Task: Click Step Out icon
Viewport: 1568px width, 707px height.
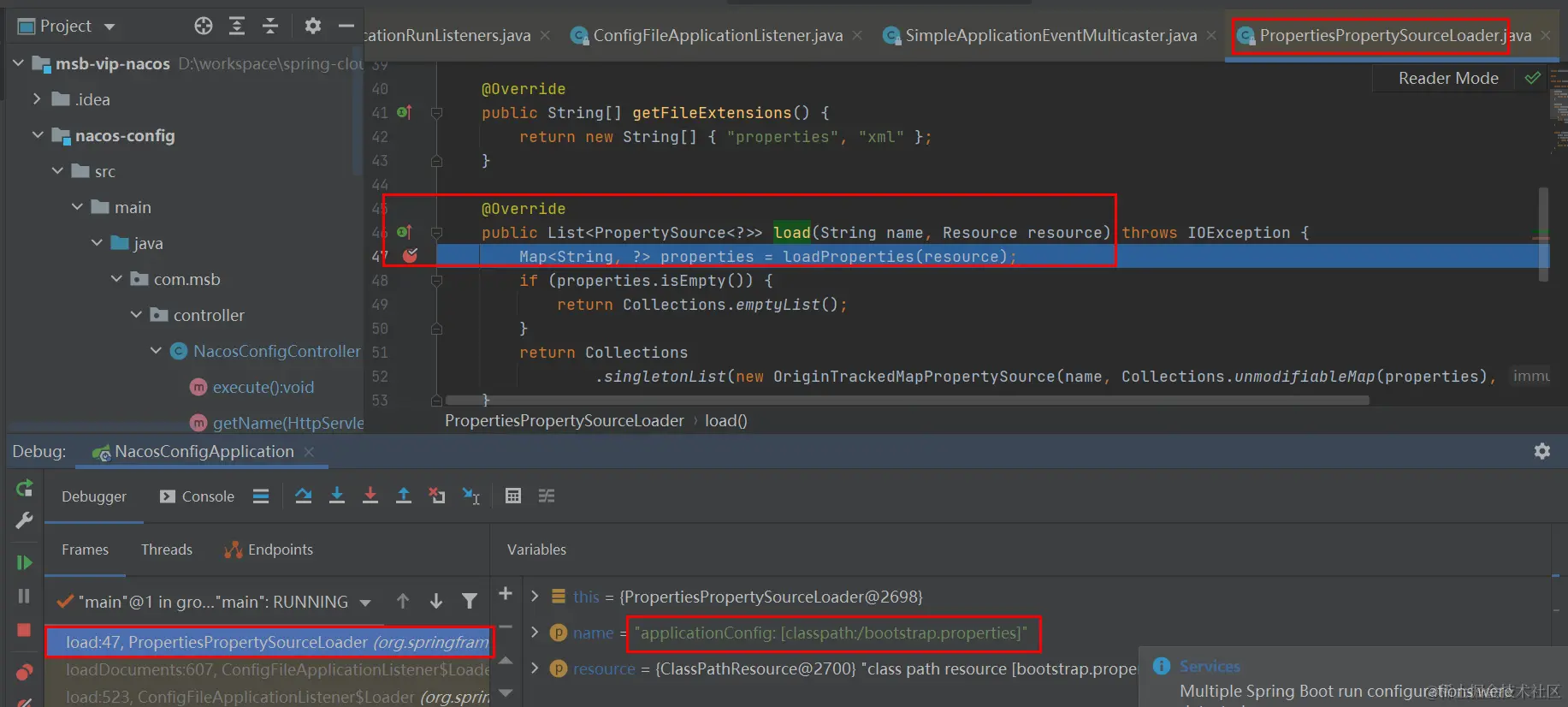Action: pos(404,496)
